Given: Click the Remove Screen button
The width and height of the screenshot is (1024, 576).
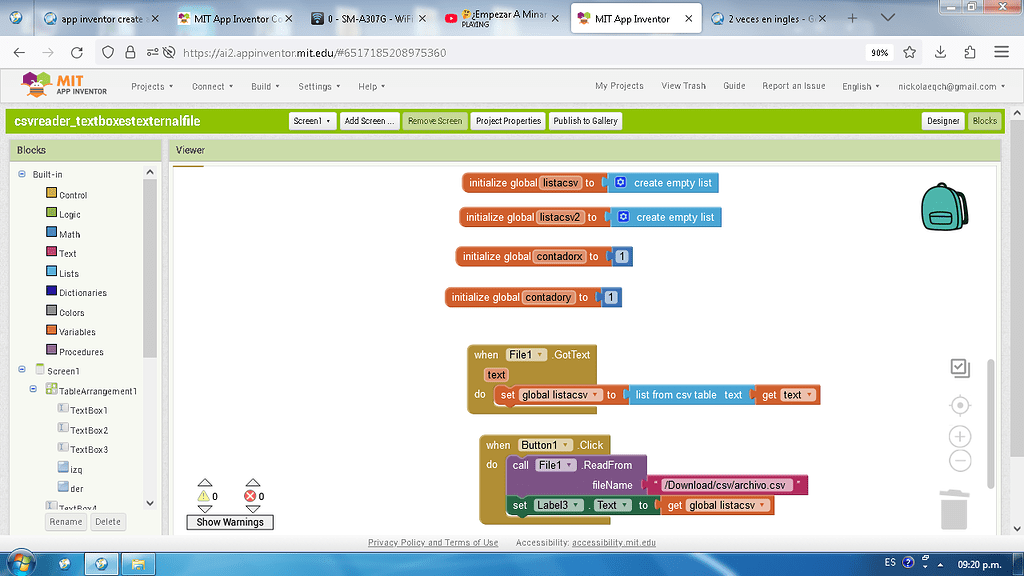Looking at the screenshot, I should point(434,120).
